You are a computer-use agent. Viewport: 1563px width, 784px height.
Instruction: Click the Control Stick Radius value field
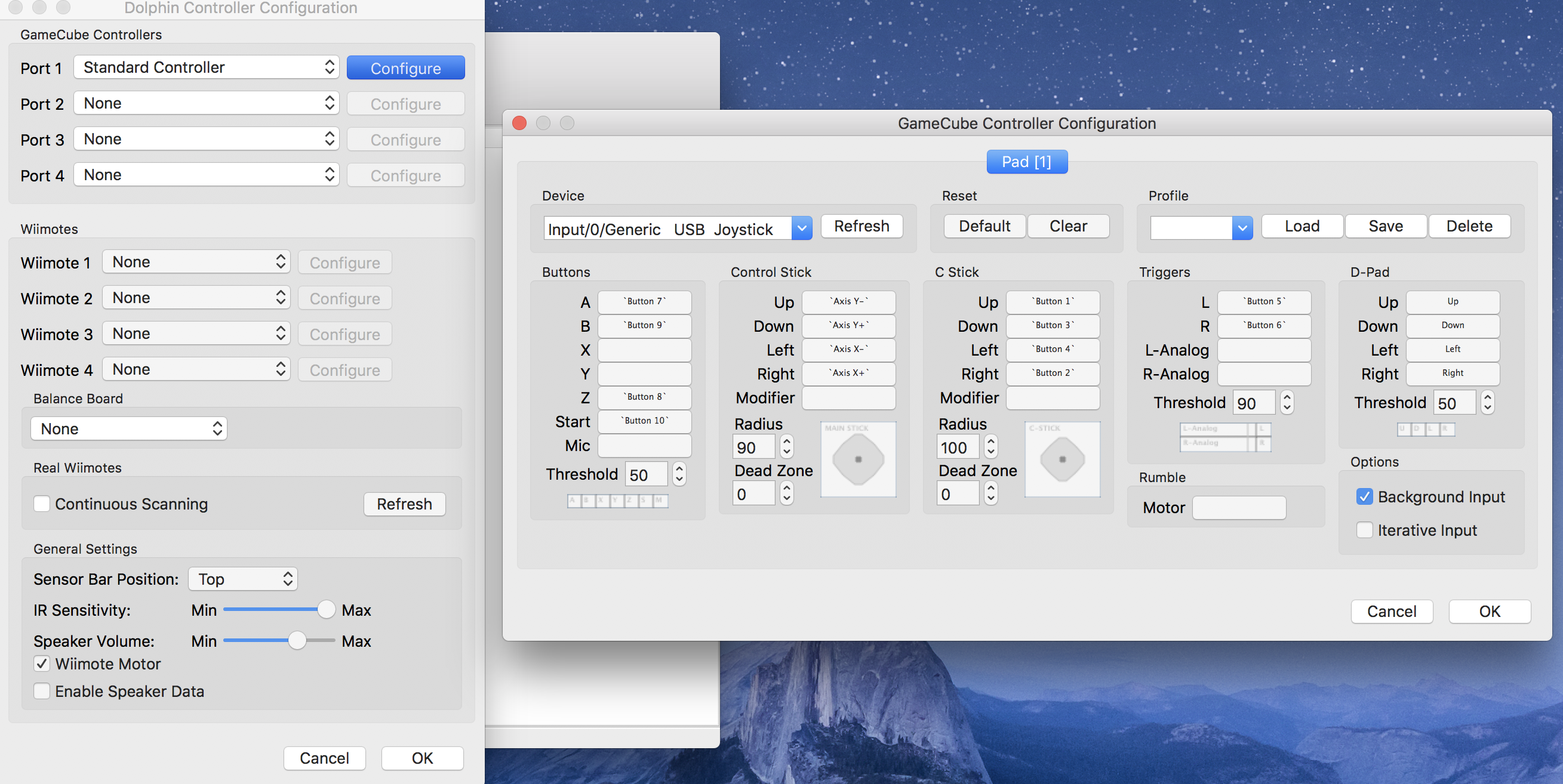point(754,447)
